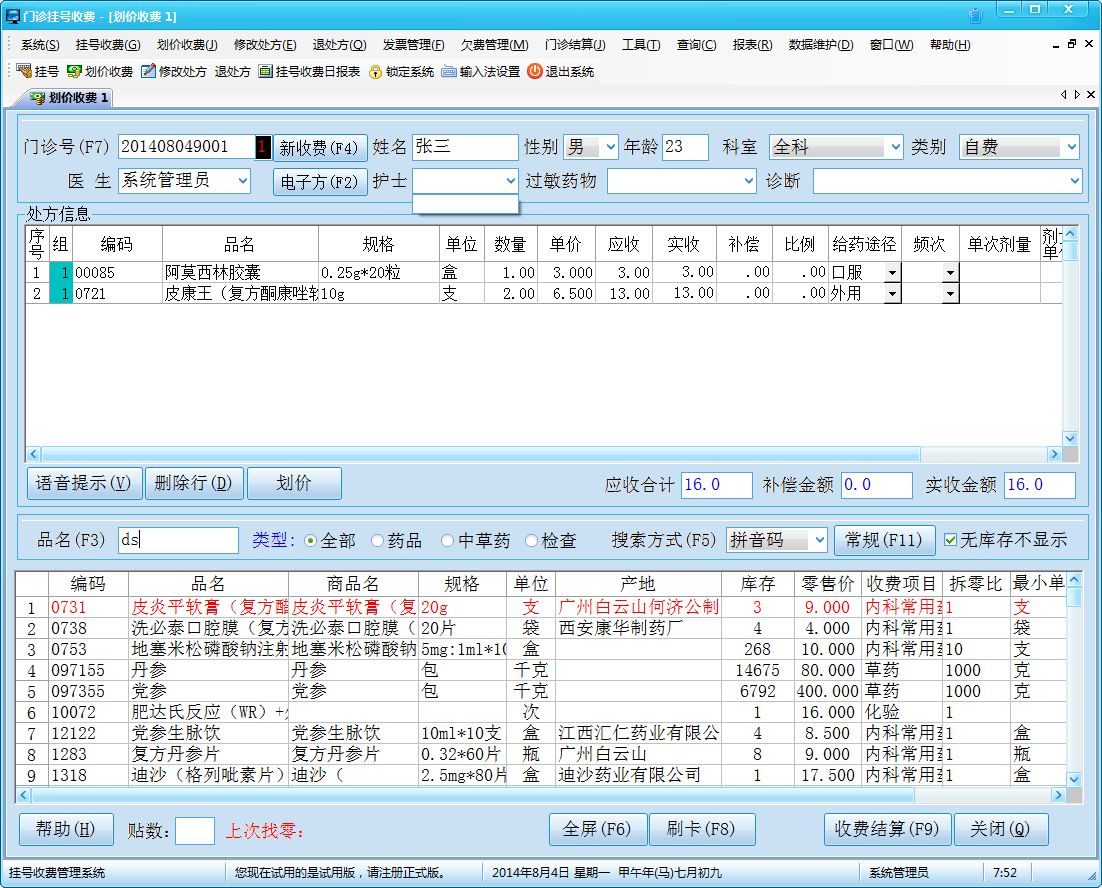Viewport: 1102px width, 888px height.
Task: Select the 全部 type radio button
Action: [x=311, y=540]
